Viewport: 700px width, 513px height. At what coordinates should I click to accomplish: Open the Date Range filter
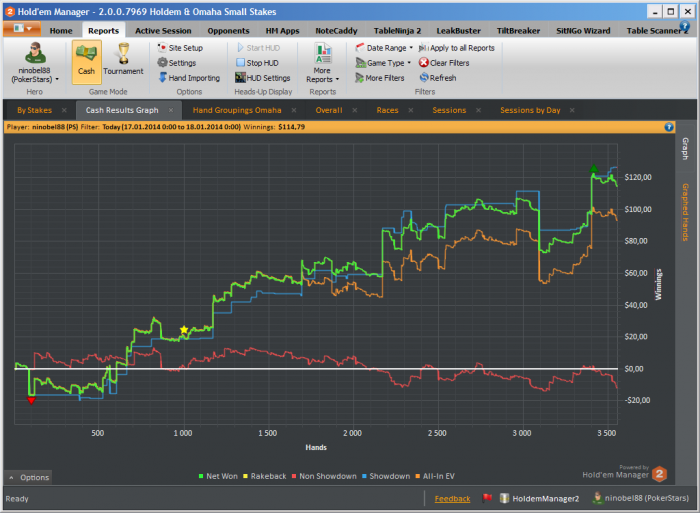384,48
